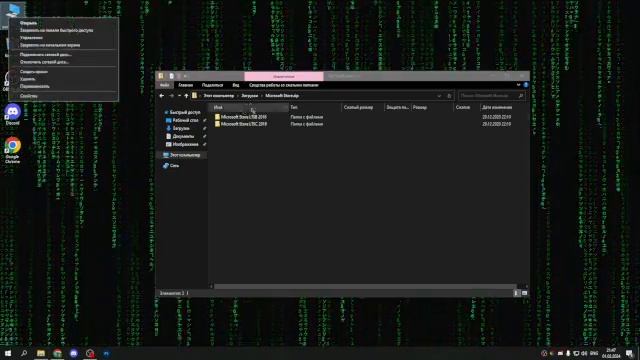Click Microsoft Store LTSC 2019 folder icon
The height and width of the screenshot is (360, 640).
(217, 124)
